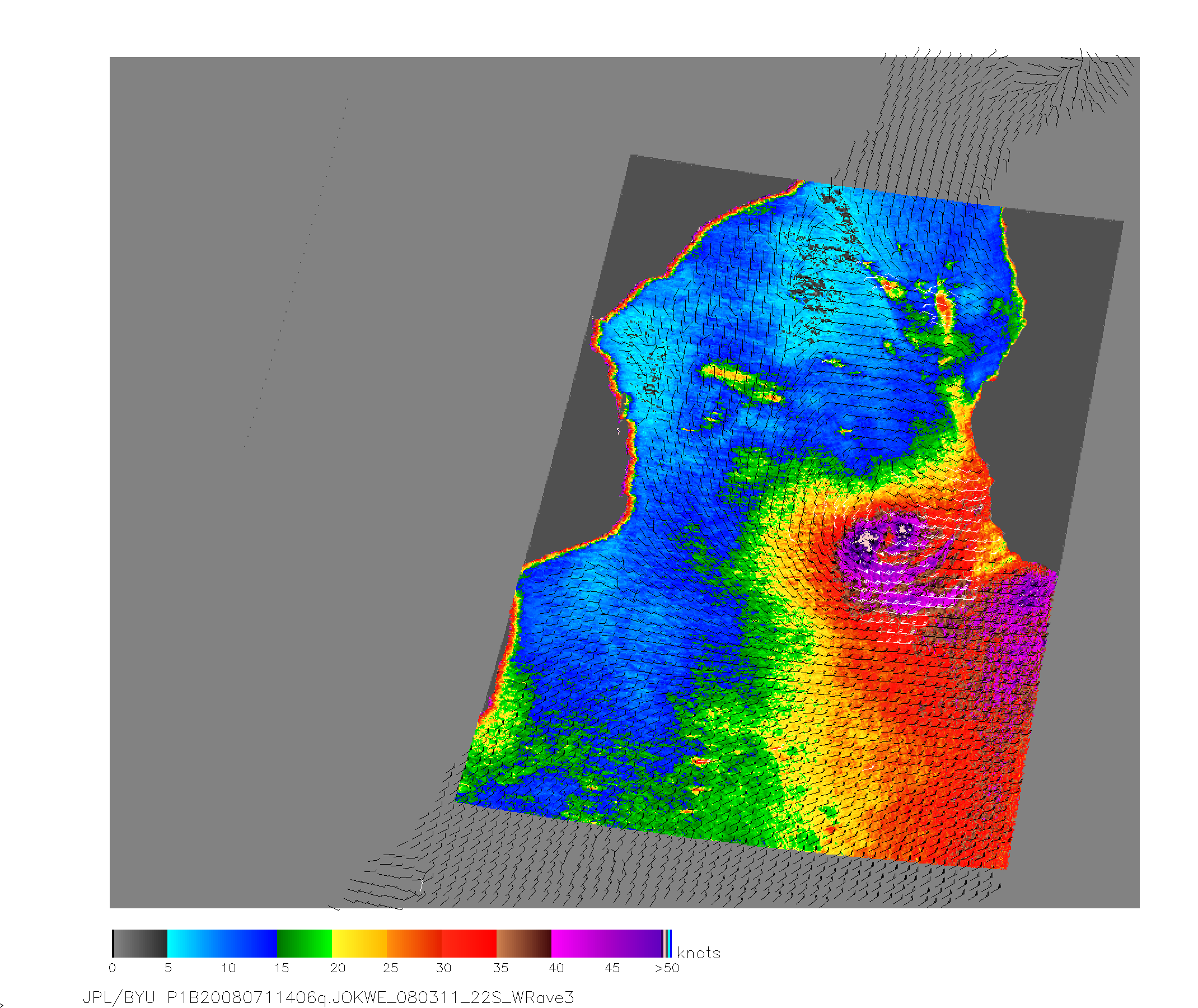
Task: Click the '20' legend tick label
Action: (x=338, y=968)
